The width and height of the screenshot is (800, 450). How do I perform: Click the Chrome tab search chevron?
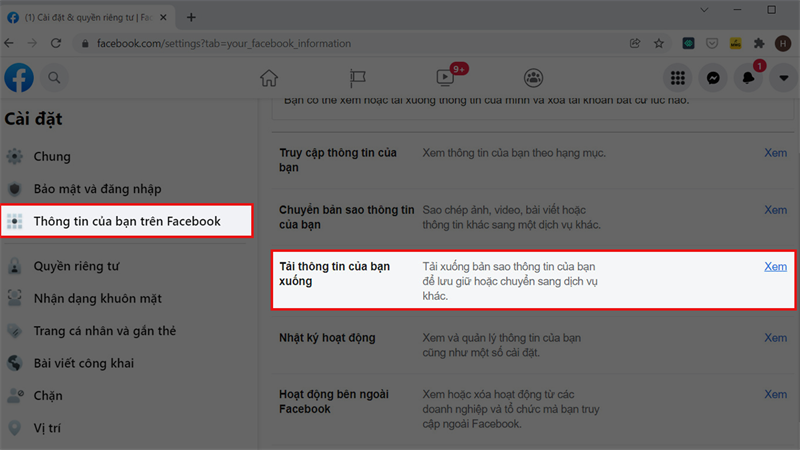(x=704, y=10)
